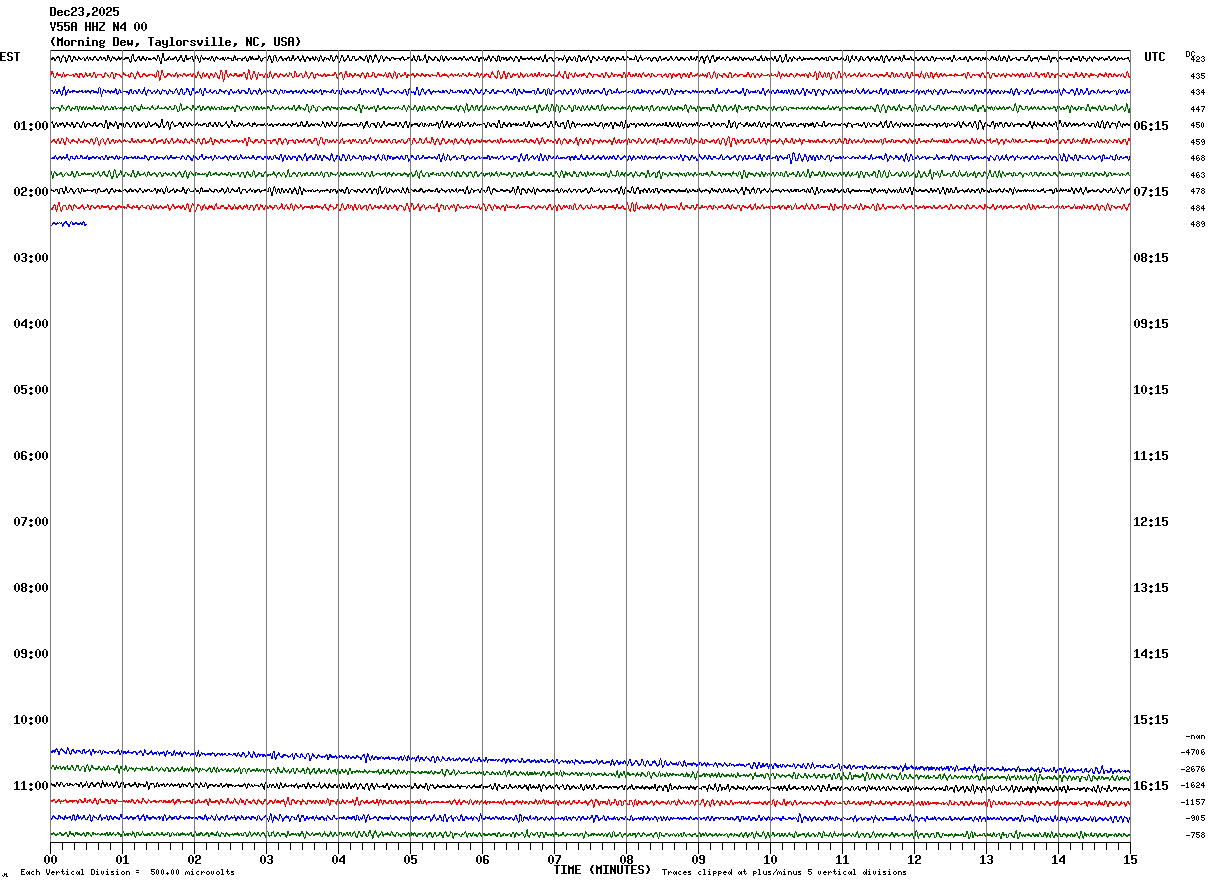Click the "04:00" EST hour label
This screenshot has height=886, width=1210.
click(31, 324)
